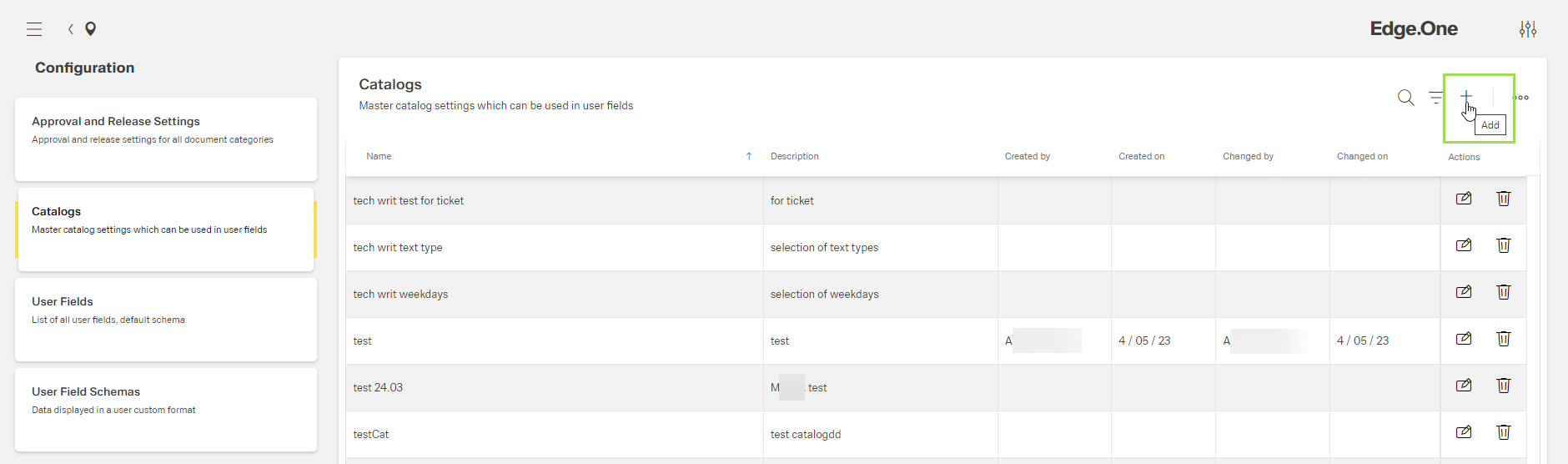Edit the tech writ test for ticket catalog
The width and height of the screenshot is (1568, 464).
[1464, 199]
